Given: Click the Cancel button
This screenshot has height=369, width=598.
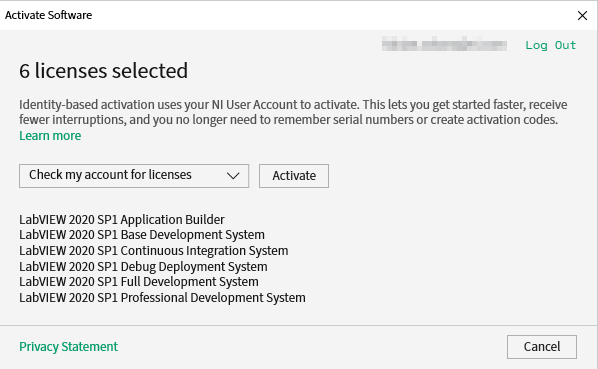Looking at the screenshot, I should pyautogui.click(x=542, y=347).
